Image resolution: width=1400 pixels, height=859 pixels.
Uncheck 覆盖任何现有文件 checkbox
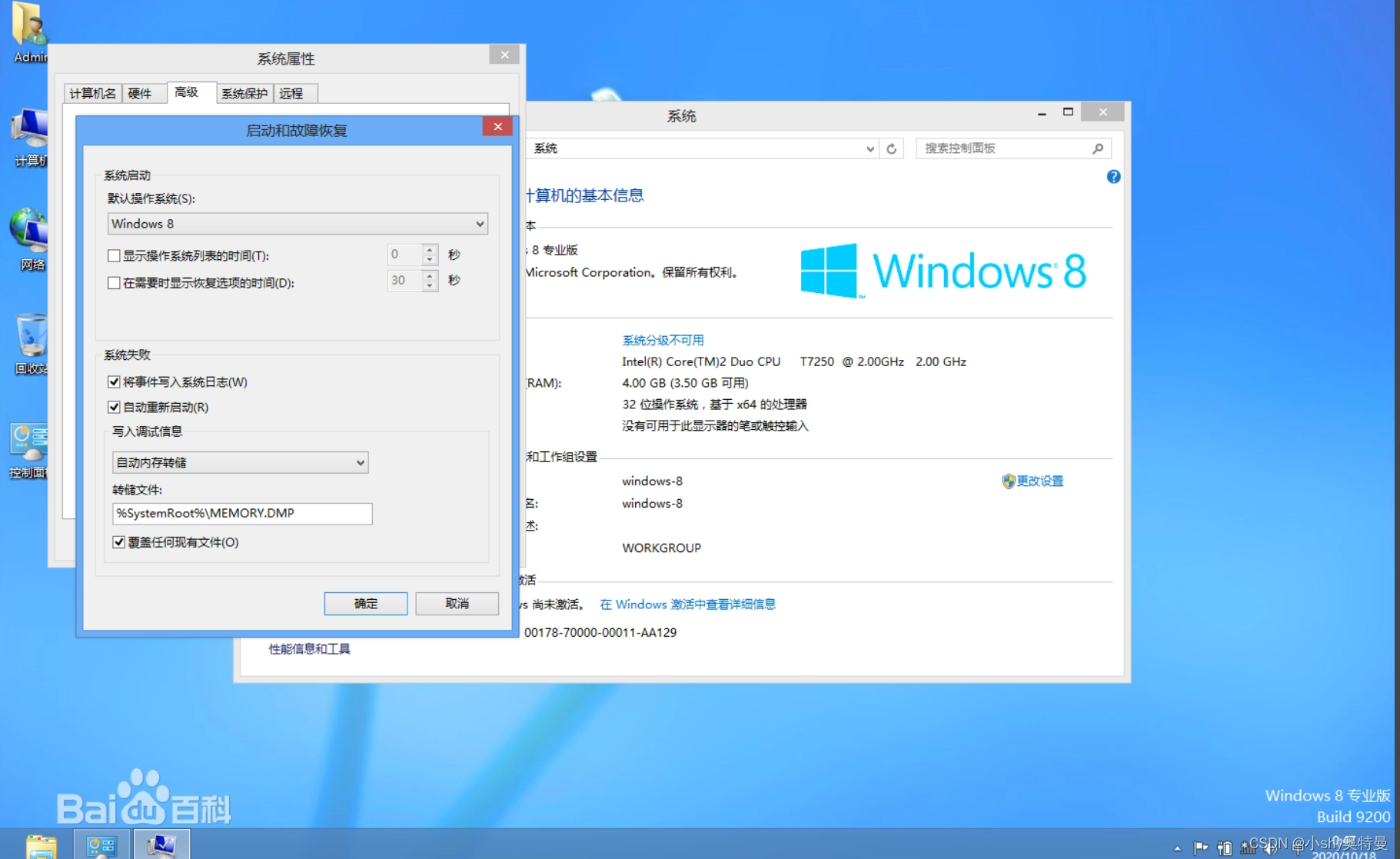[x=118, y=541]
